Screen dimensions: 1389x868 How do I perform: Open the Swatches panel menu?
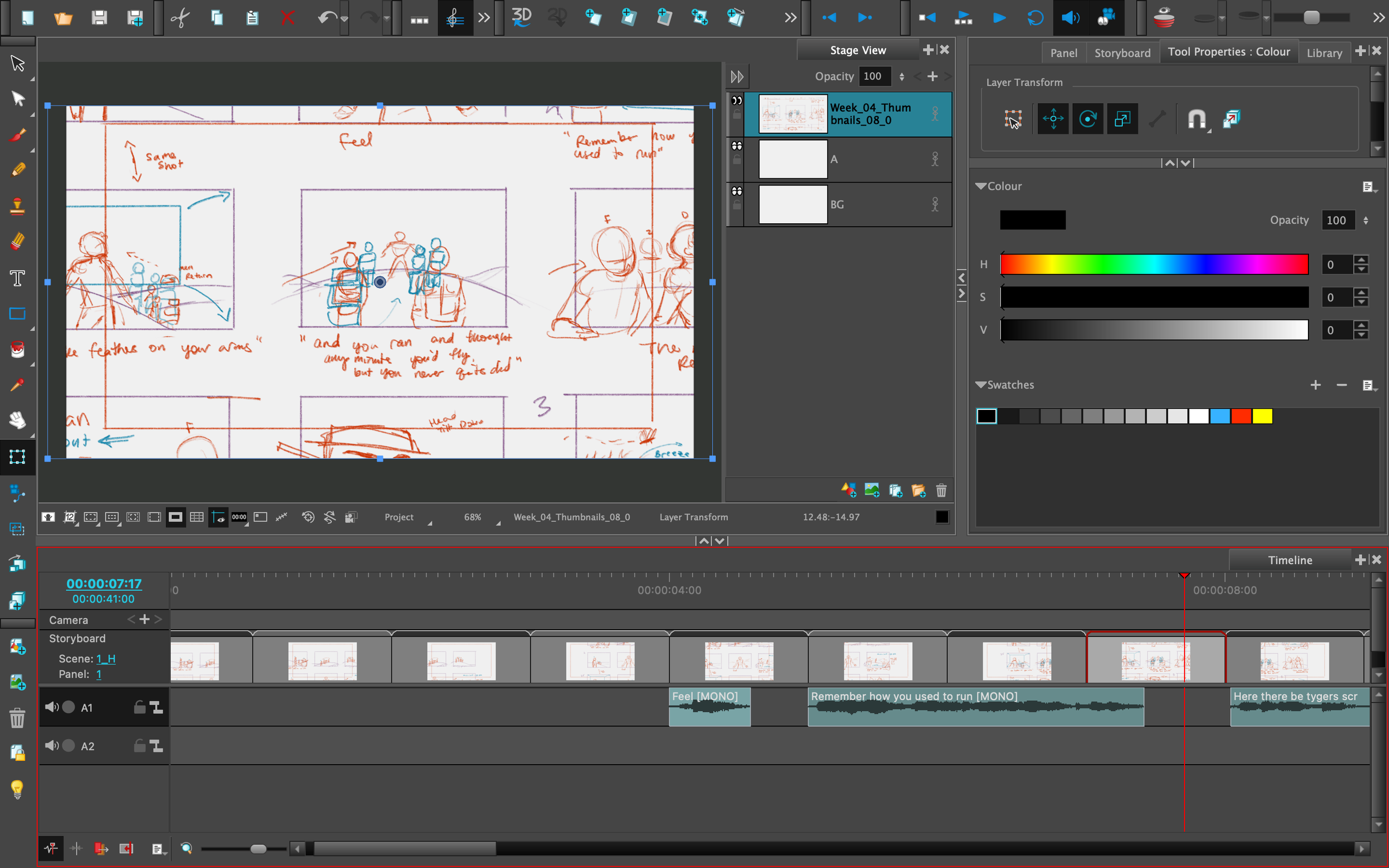click(1369, 385)
